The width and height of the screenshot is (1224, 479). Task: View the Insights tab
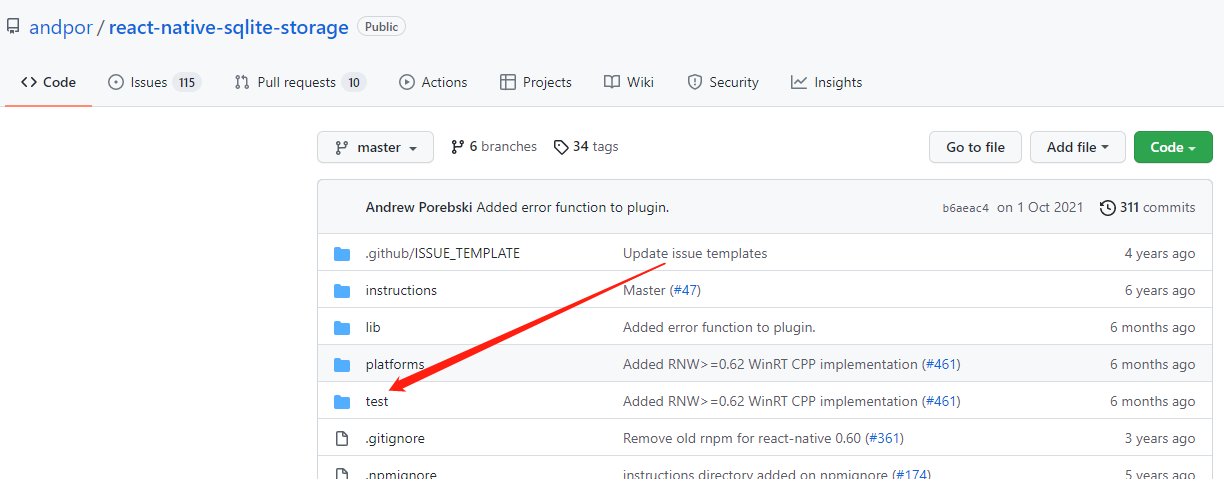pos(826,82)
